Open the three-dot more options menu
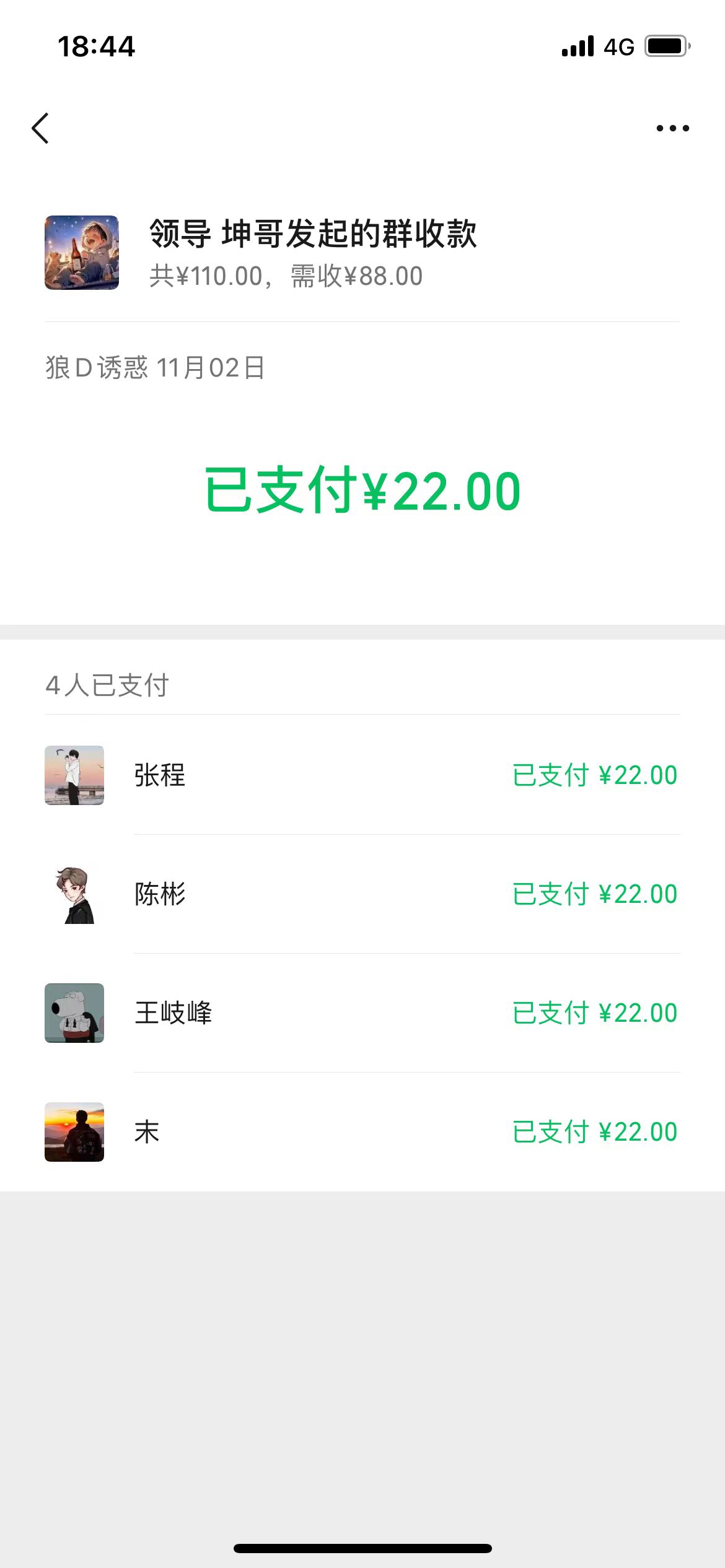Viewport: 725px width, 1568px height. click(x=672, y=128)
